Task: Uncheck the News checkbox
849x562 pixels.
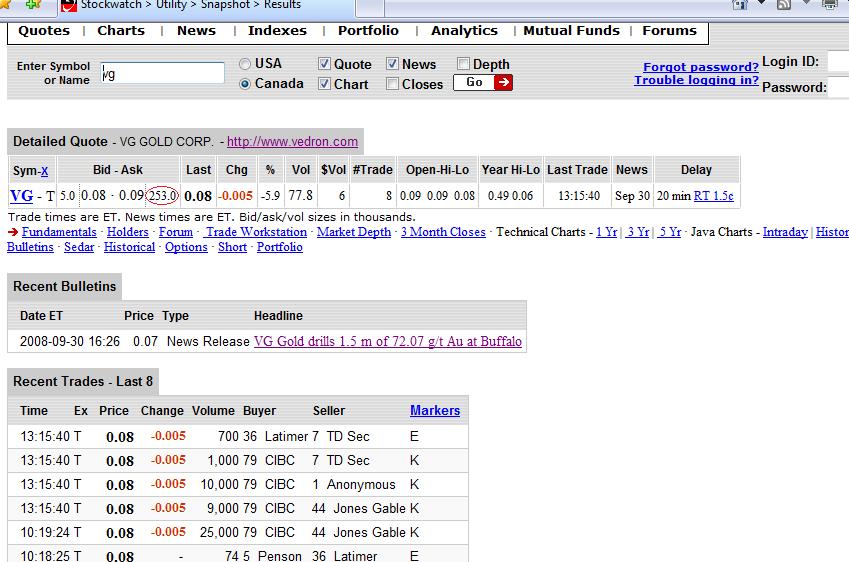Action: pyautogui.click(x=393, y=64)
